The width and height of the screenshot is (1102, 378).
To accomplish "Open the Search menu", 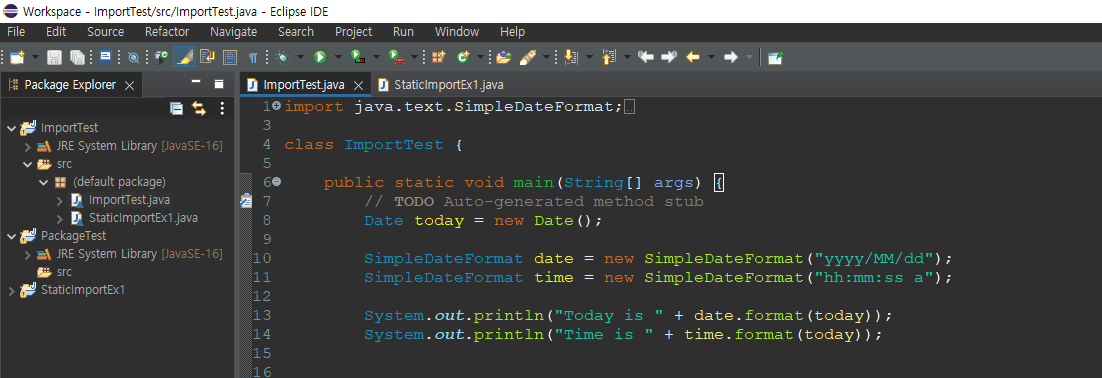I will (296, 32).
